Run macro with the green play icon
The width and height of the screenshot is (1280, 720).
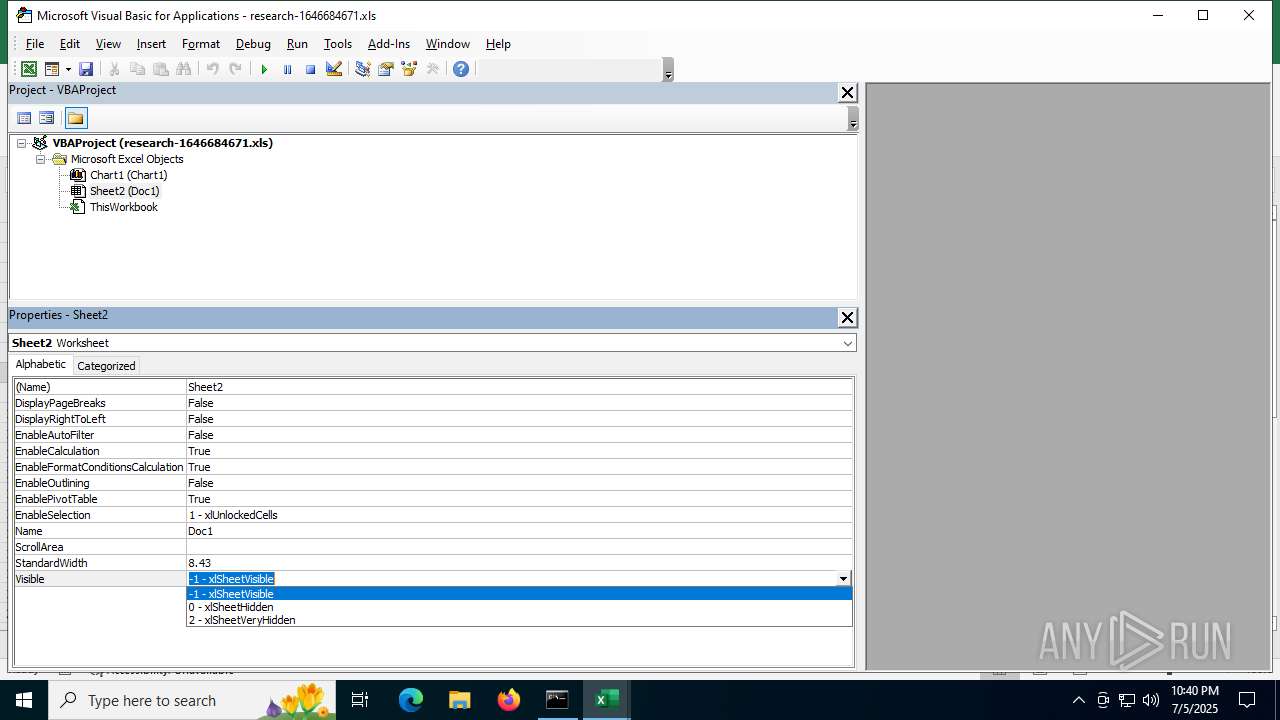click(264, 69)
